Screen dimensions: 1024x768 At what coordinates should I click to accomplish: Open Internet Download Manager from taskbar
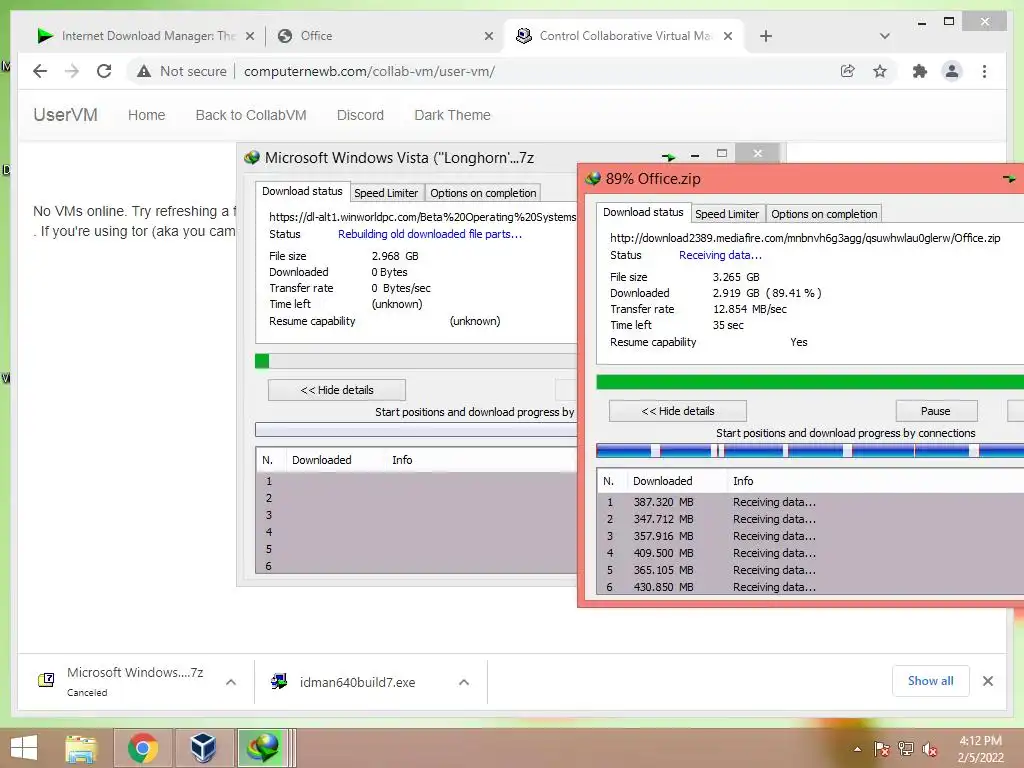(263, 748)
